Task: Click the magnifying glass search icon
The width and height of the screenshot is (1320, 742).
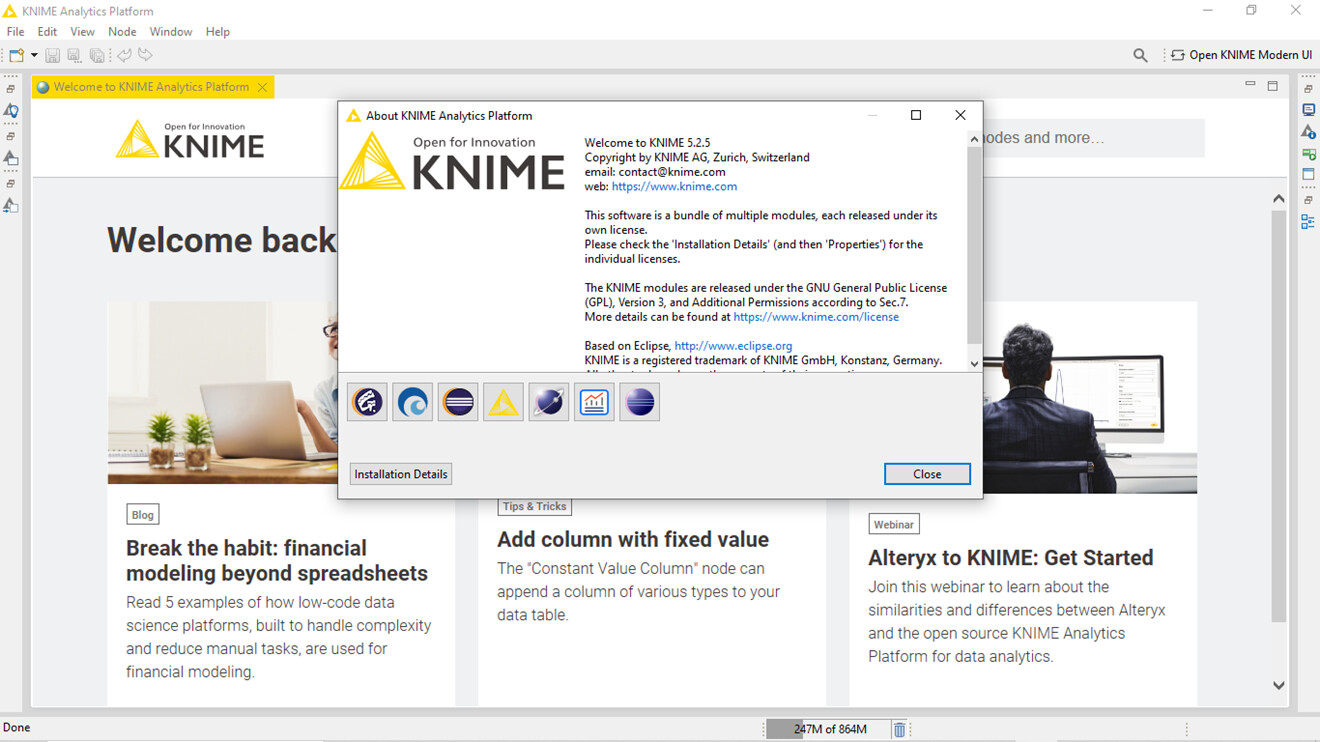Action: (1140, 56)
